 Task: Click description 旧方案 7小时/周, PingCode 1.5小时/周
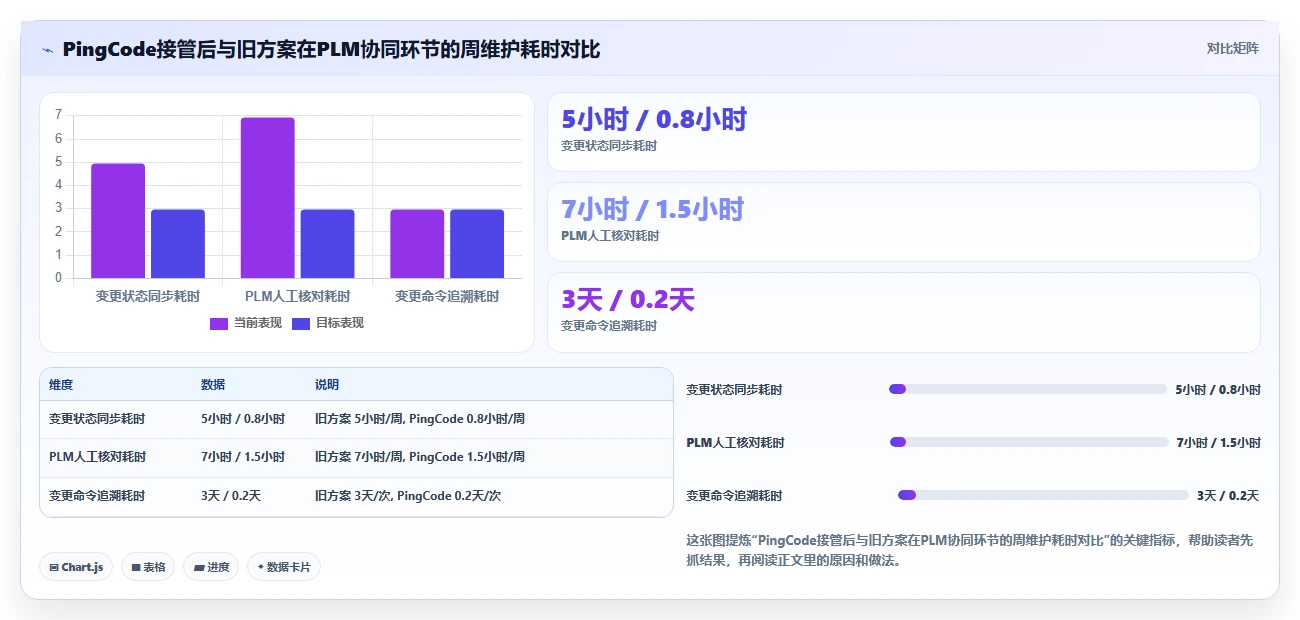[x=420, y=457]
